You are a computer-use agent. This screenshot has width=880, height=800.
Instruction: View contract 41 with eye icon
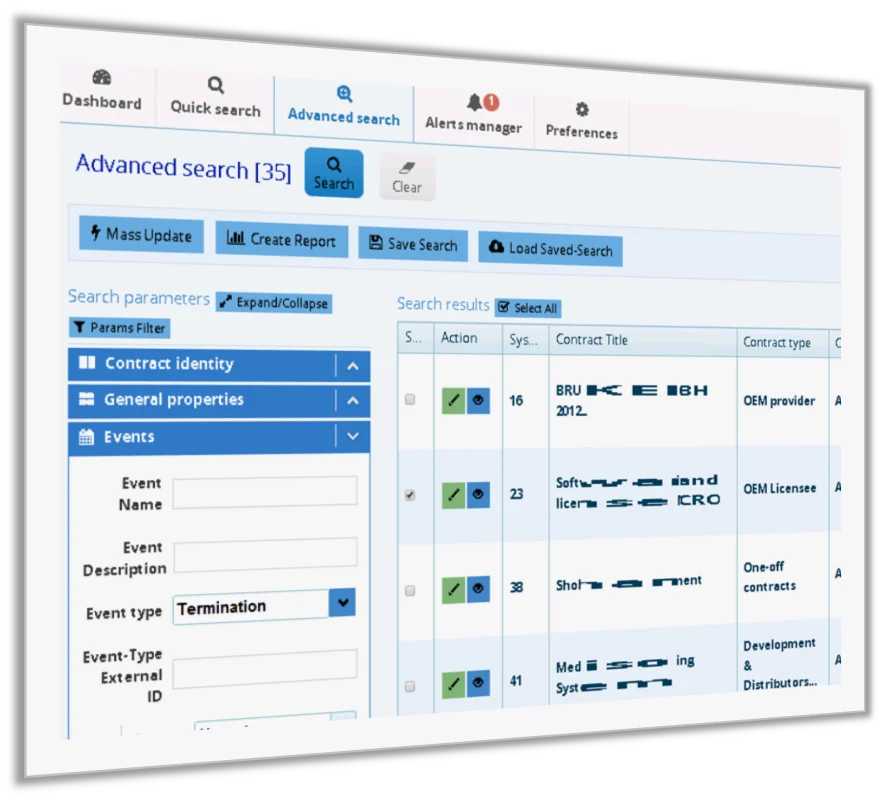point(478,683)
